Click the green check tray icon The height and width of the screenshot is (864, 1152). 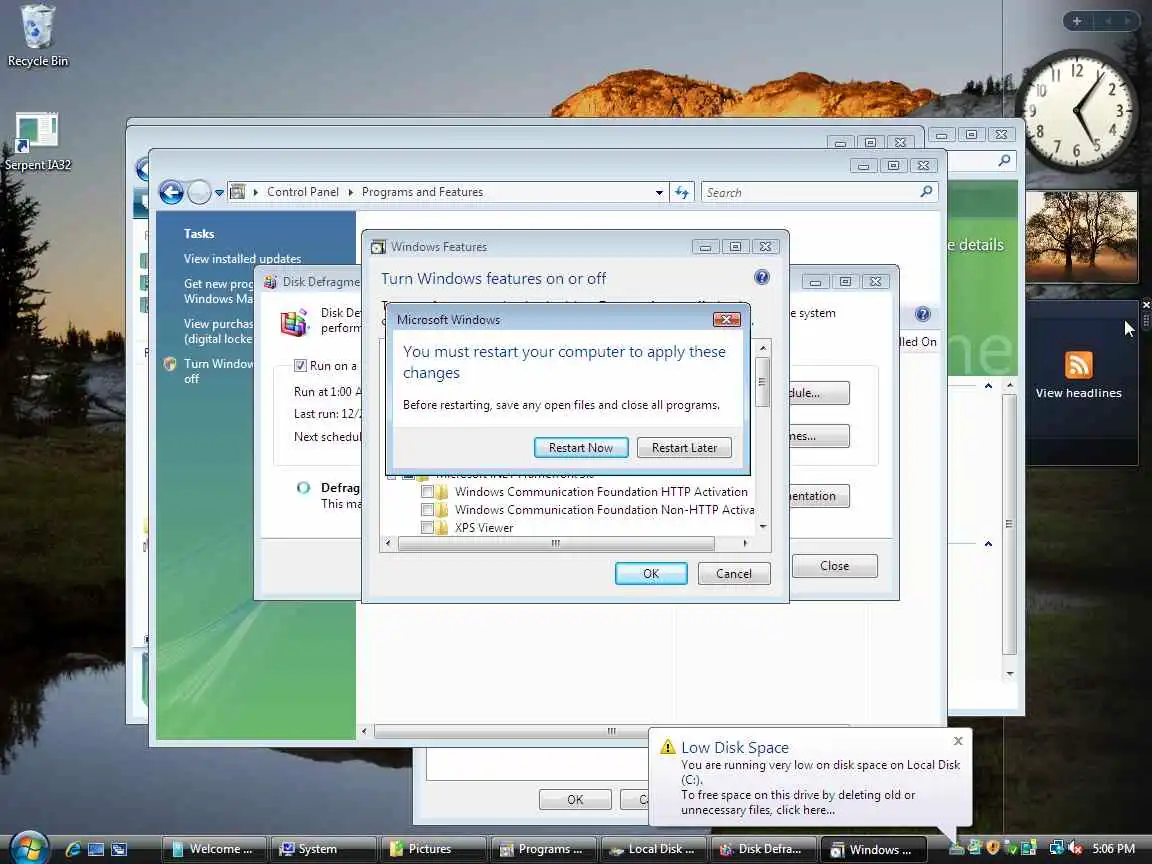tap(1010, 848)
